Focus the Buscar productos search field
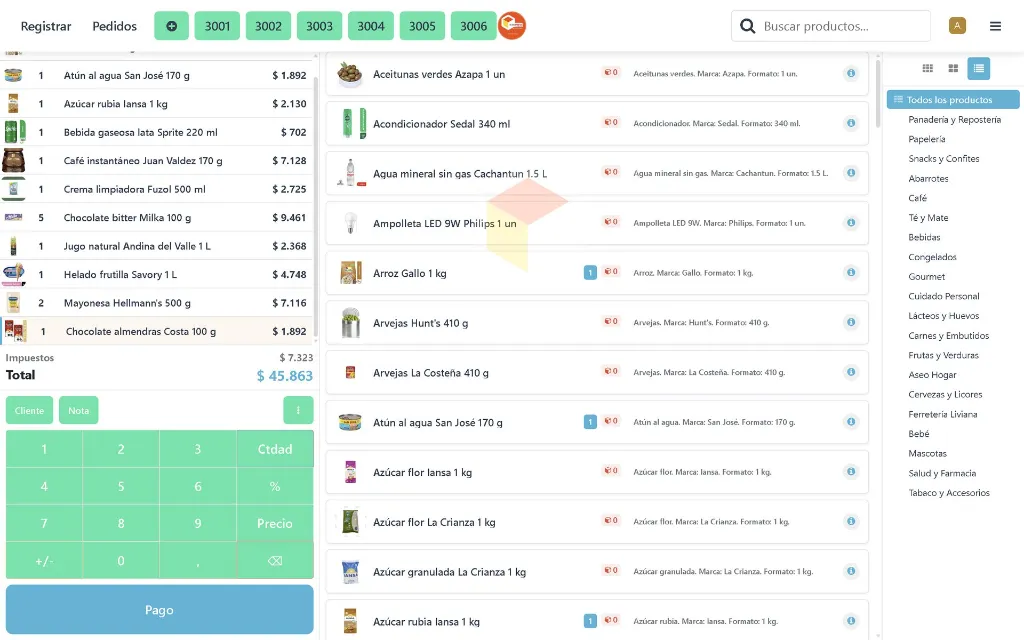Screen dimensions: 1024x640 (831, 26)
